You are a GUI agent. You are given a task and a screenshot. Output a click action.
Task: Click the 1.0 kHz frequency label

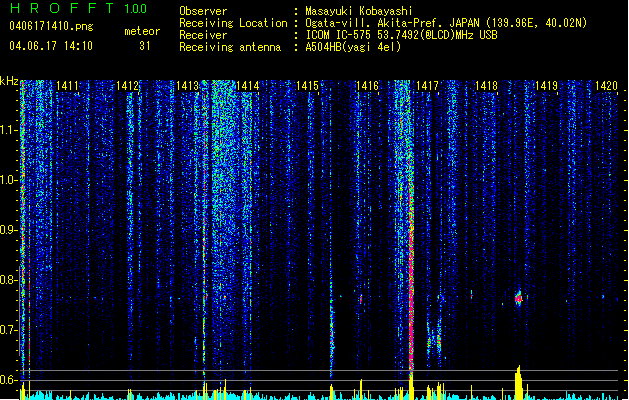click(x=9, y=180)
